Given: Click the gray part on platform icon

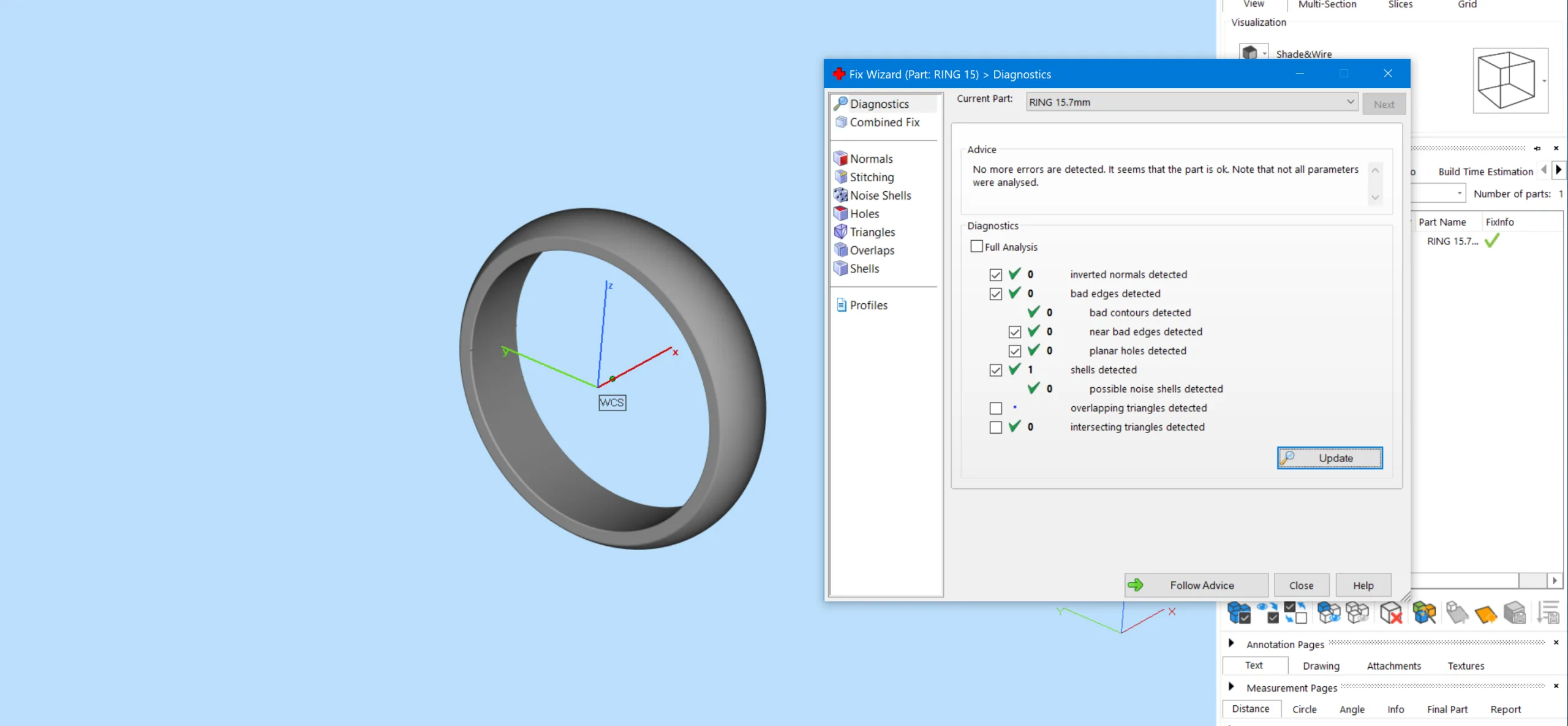Looking at the screenshot, I should (1457, 612).
